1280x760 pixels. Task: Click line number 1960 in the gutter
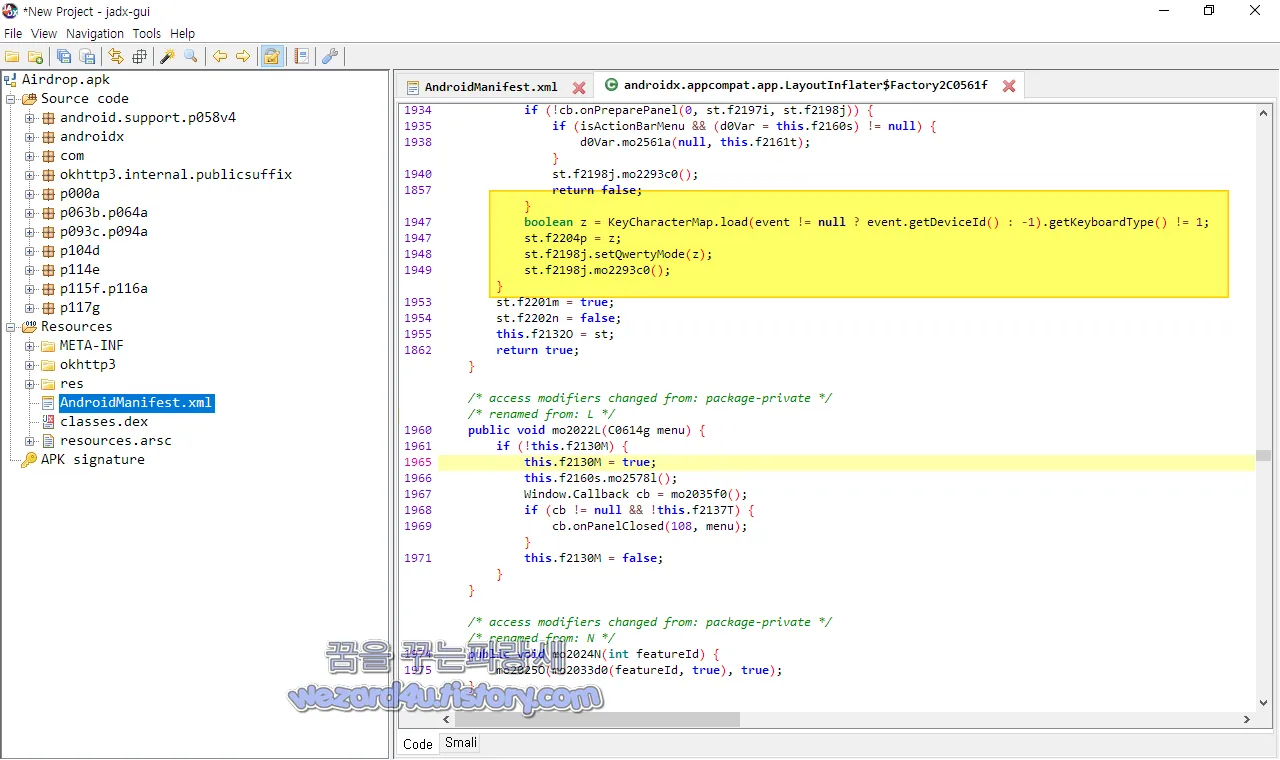[x=418, y=430]
